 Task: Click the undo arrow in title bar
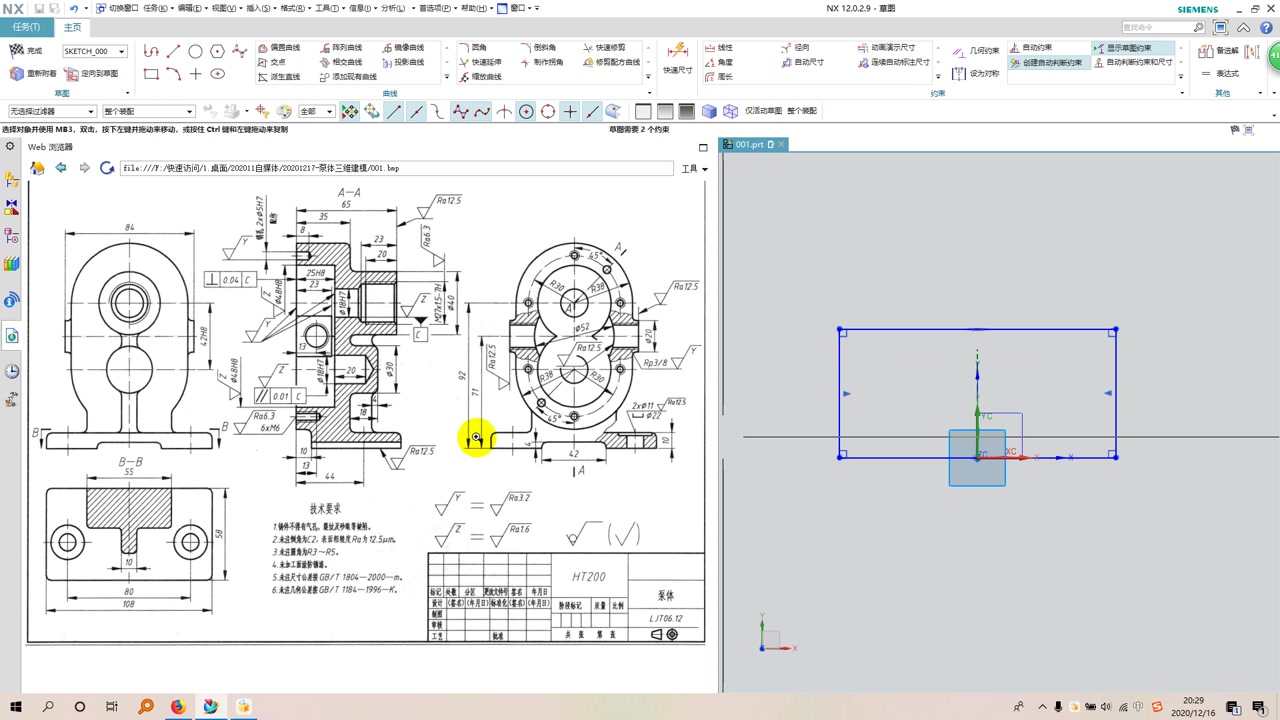73,8
